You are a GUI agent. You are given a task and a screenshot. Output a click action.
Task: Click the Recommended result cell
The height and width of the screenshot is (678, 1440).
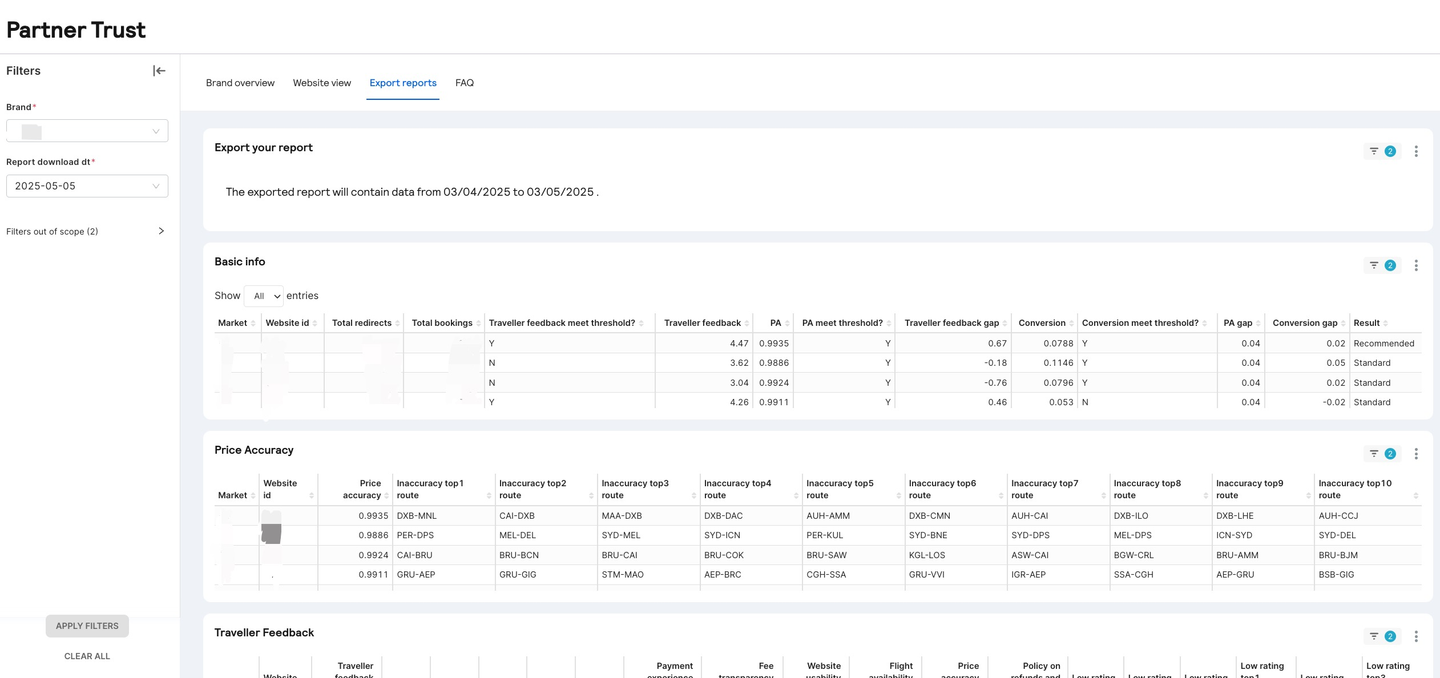(1384, 343)
